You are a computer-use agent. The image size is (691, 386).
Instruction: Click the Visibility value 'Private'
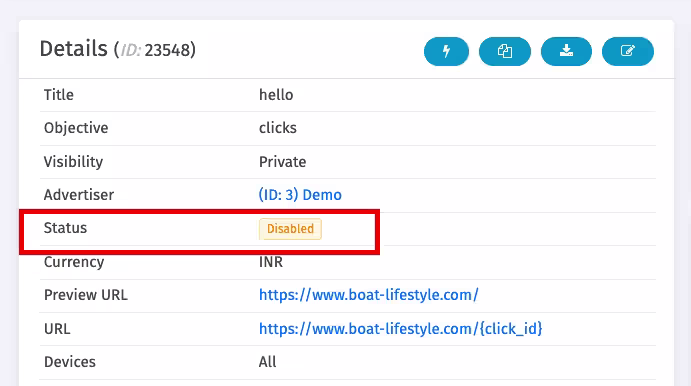tap(282, 162)
